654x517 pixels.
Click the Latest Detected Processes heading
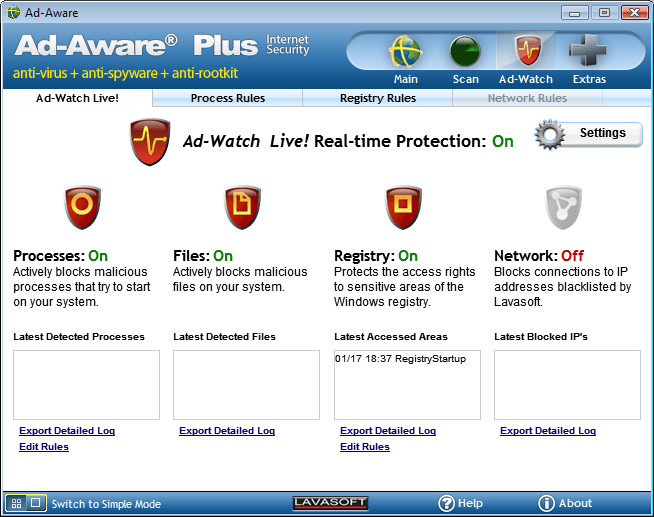79,336
